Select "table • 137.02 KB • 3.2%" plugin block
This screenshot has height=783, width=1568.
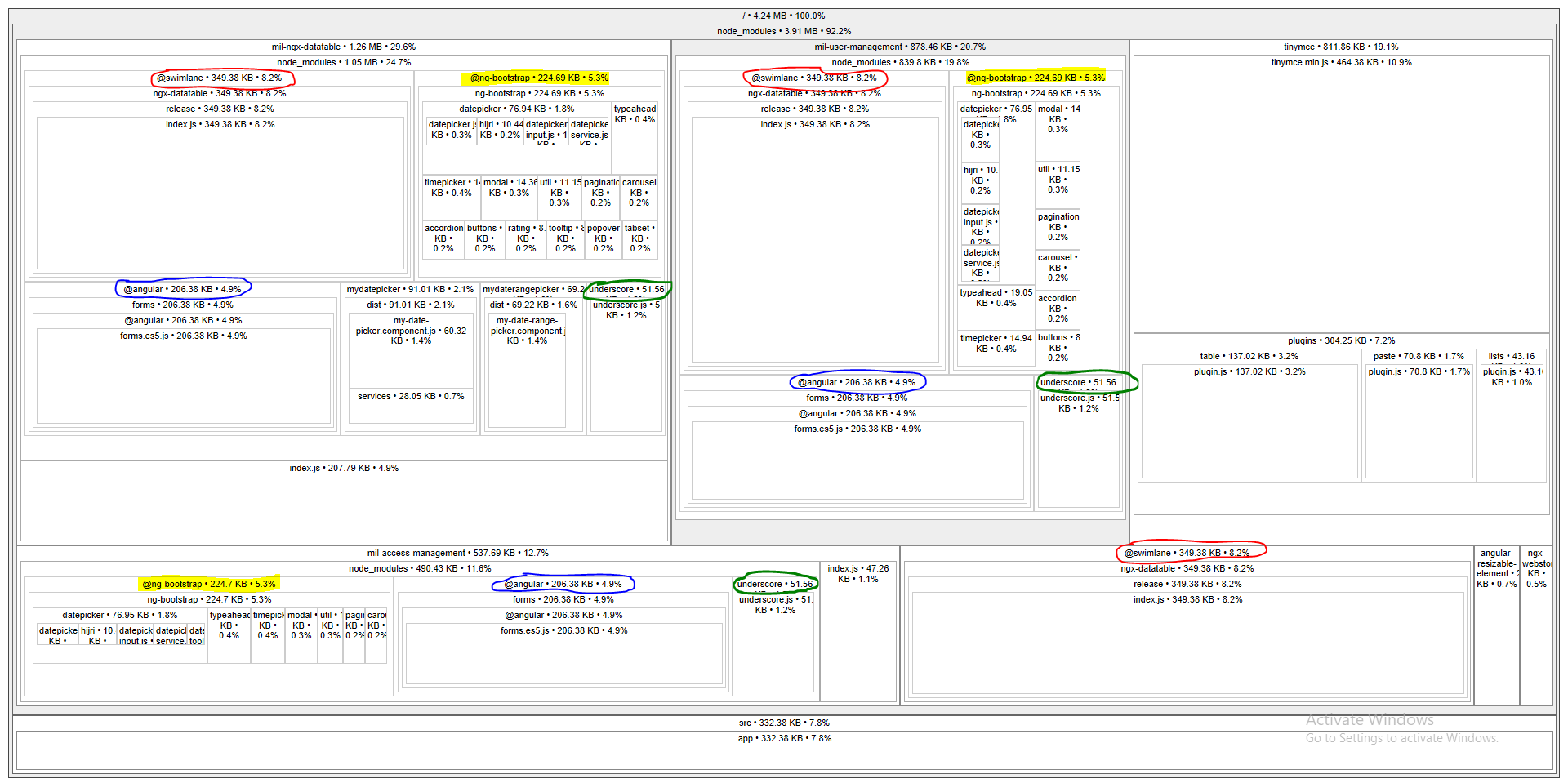1249,356
